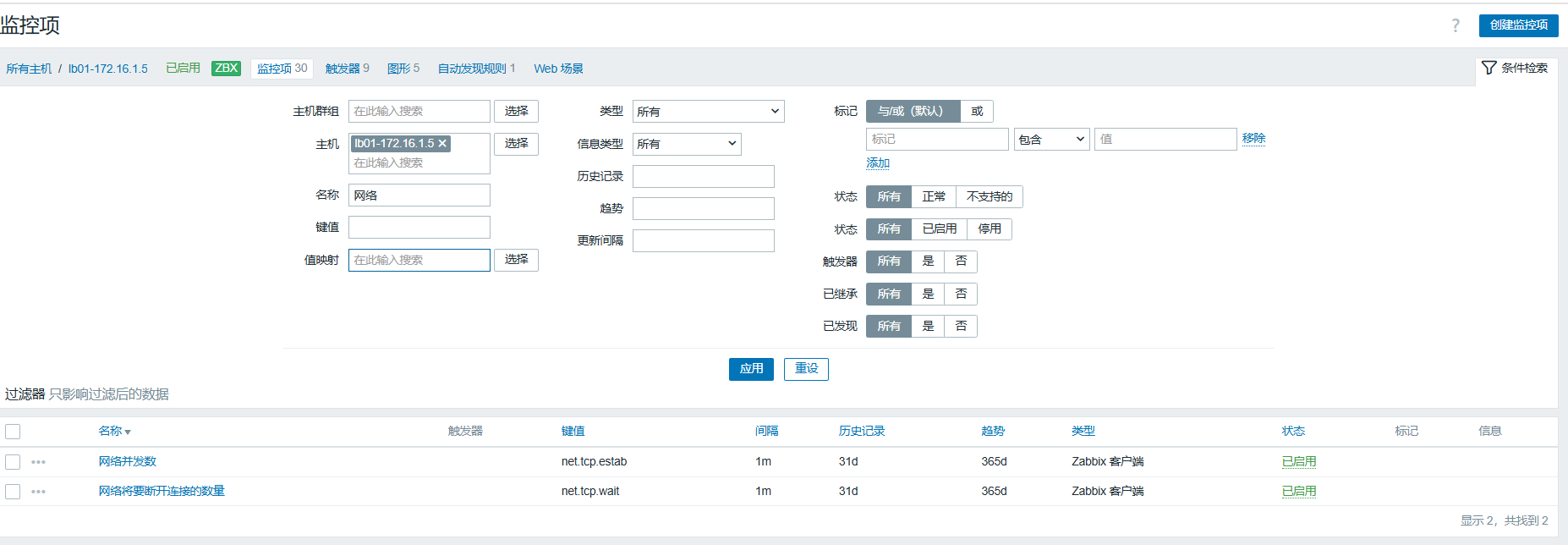Viewport: 1568px width, 545px height.
Task: Open the 监控项 30 tab
Action: point(282,69)
